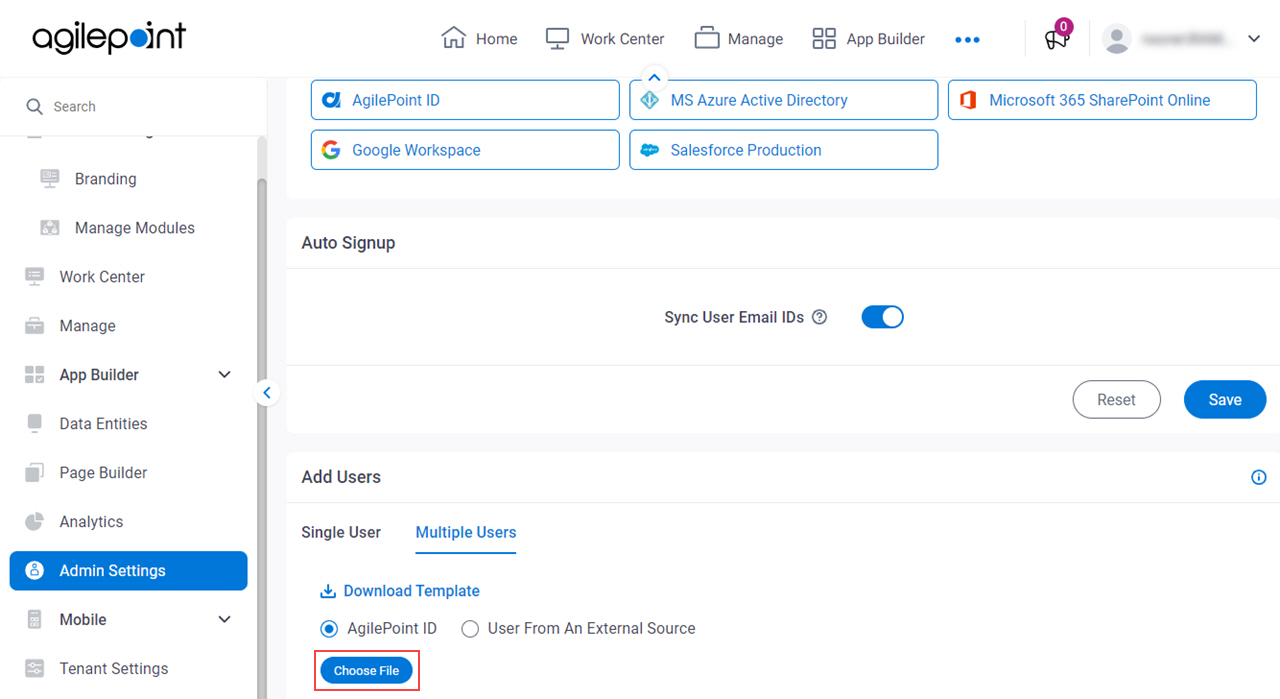Viewport: 1280px width, 699px height.
Task: Switch to the Single User tab
Action: pyautogui.click(x=341, y=532)
